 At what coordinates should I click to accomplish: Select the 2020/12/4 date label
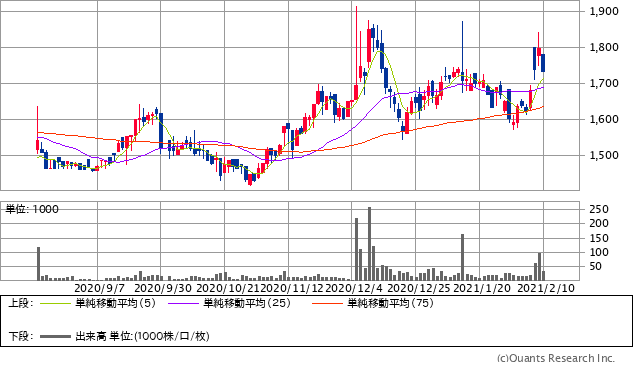pos(354,288)
